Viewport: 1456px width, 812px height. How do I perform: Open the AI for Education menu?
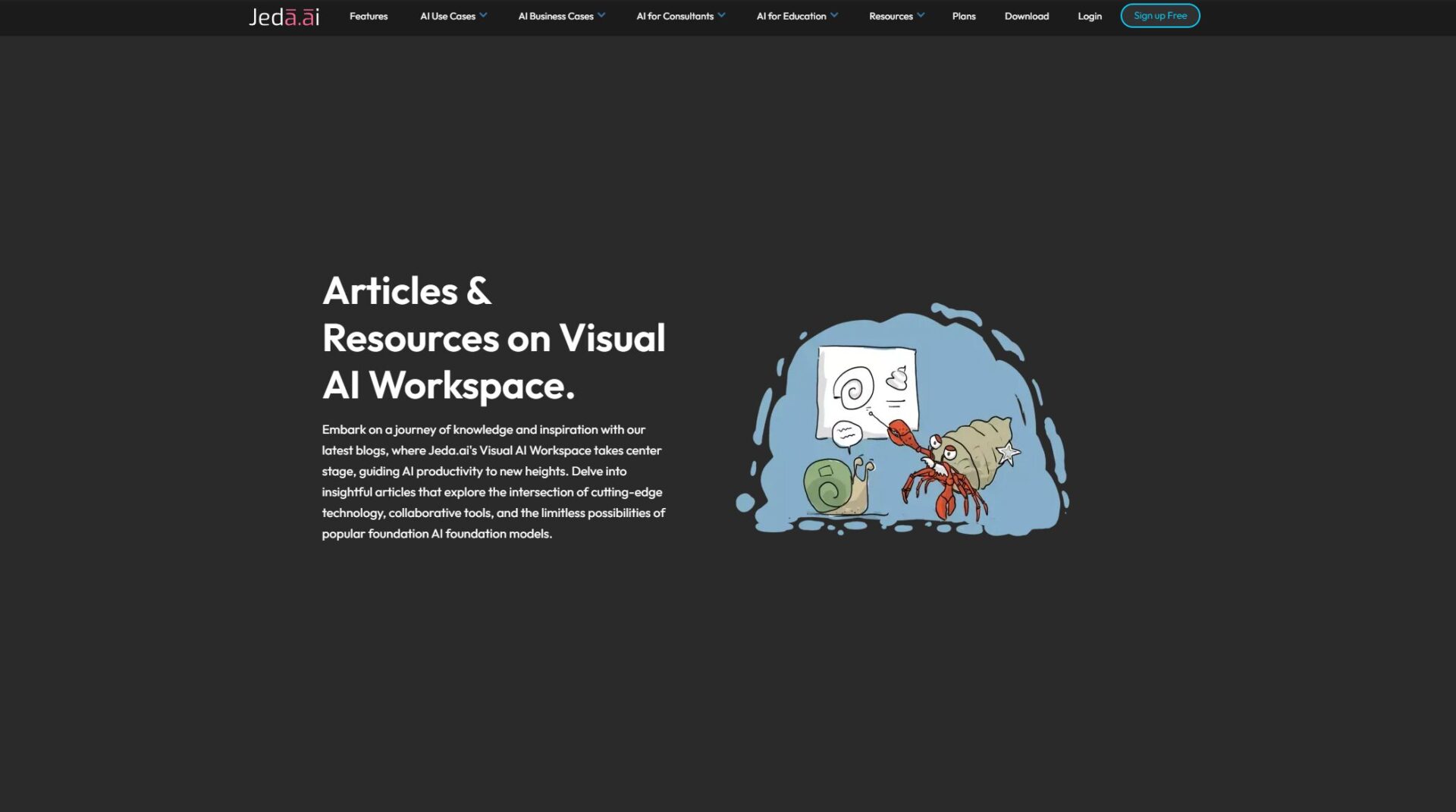pos(791,16)
